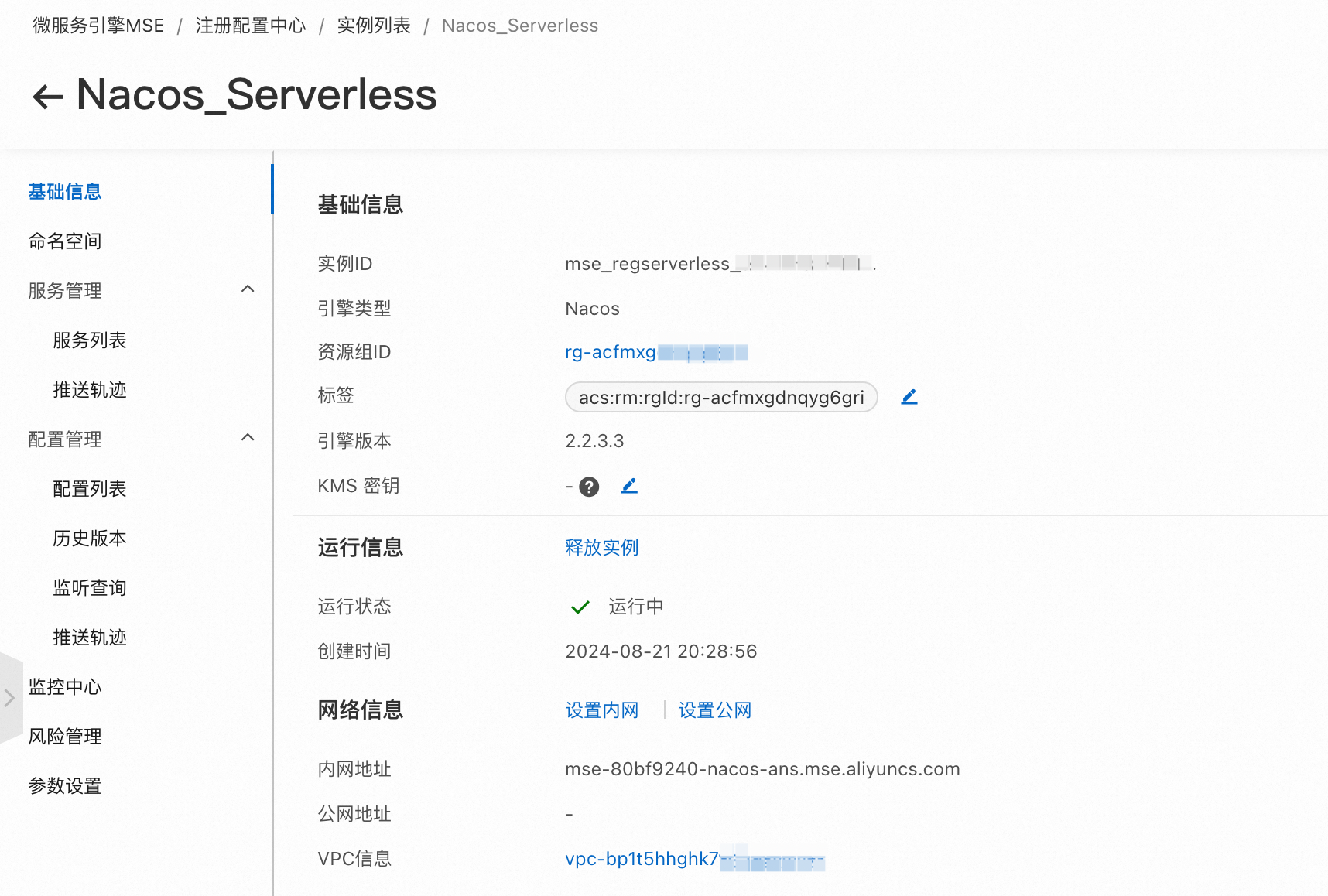Open 命名空间 in the sidebar
This screenshot has height=896, width=1328.
[x=64, y=241]
